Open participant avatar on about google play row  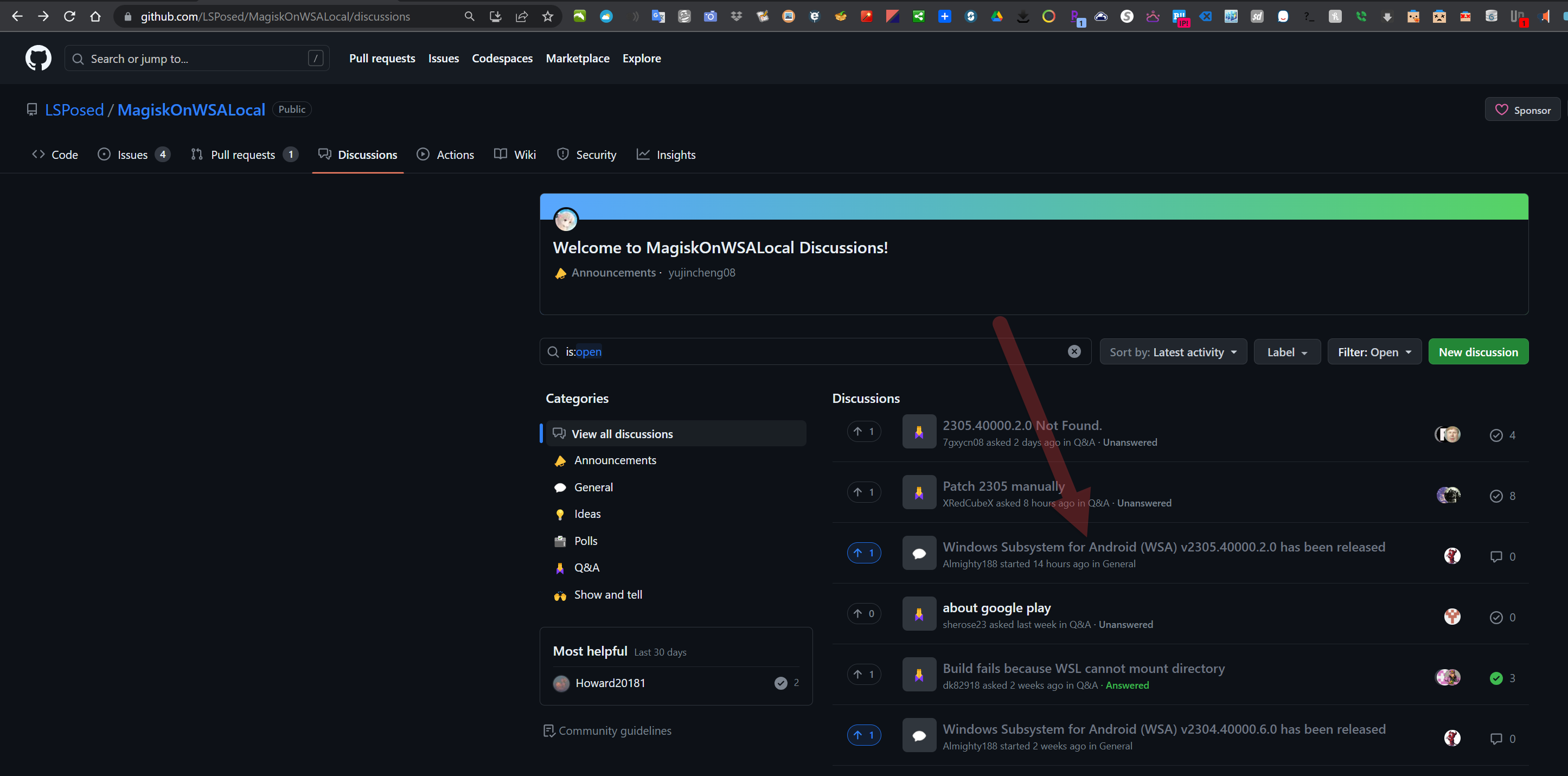click(x=1452, y=617)
